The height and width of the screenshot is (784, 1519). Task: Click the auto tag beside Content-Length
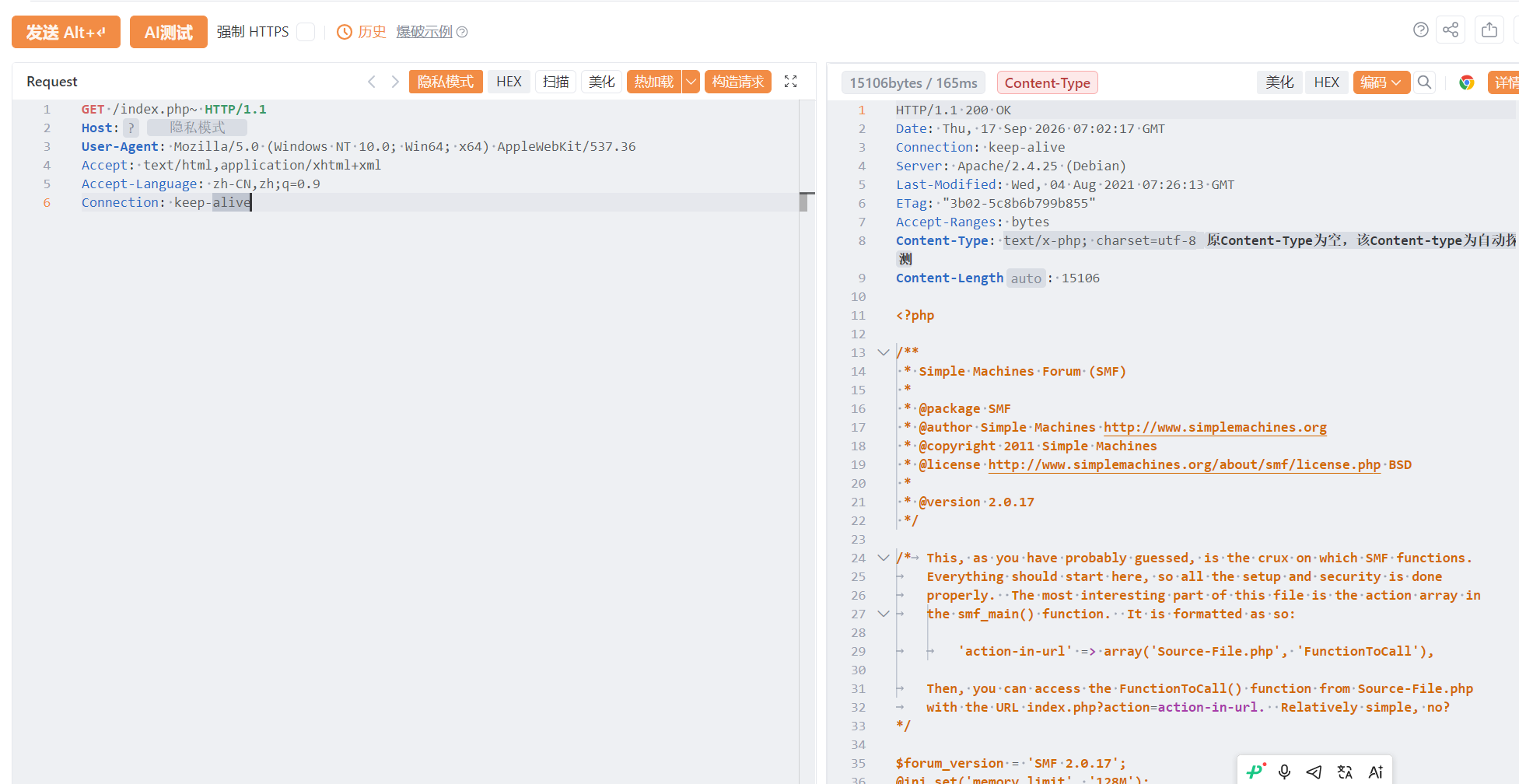pyautogui.click(x=1026, y=278)
